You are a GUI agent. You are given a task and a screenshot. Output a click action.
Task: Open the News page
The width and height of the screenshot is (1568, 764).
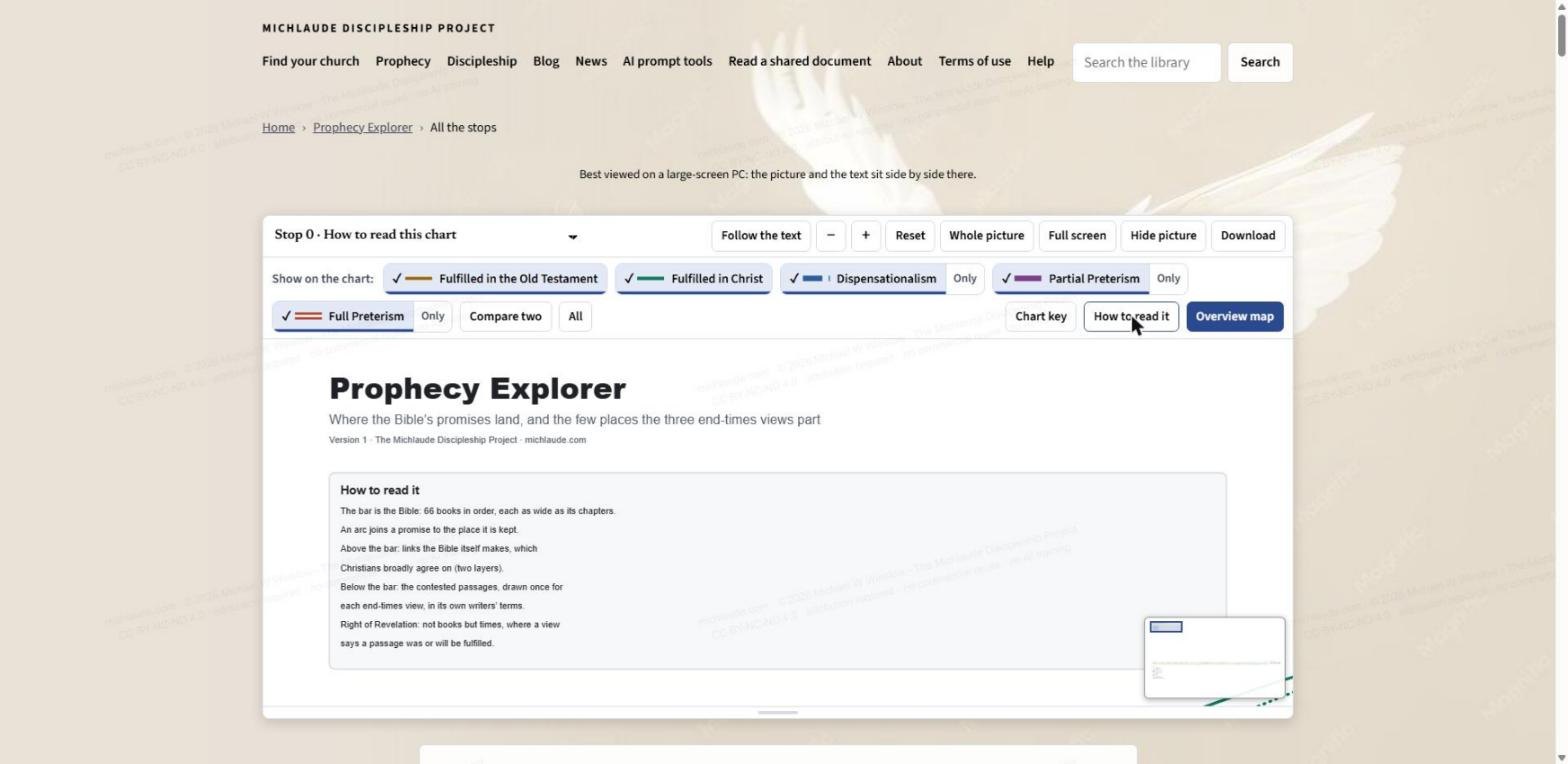pyautogui.click(x=591, y=61)
